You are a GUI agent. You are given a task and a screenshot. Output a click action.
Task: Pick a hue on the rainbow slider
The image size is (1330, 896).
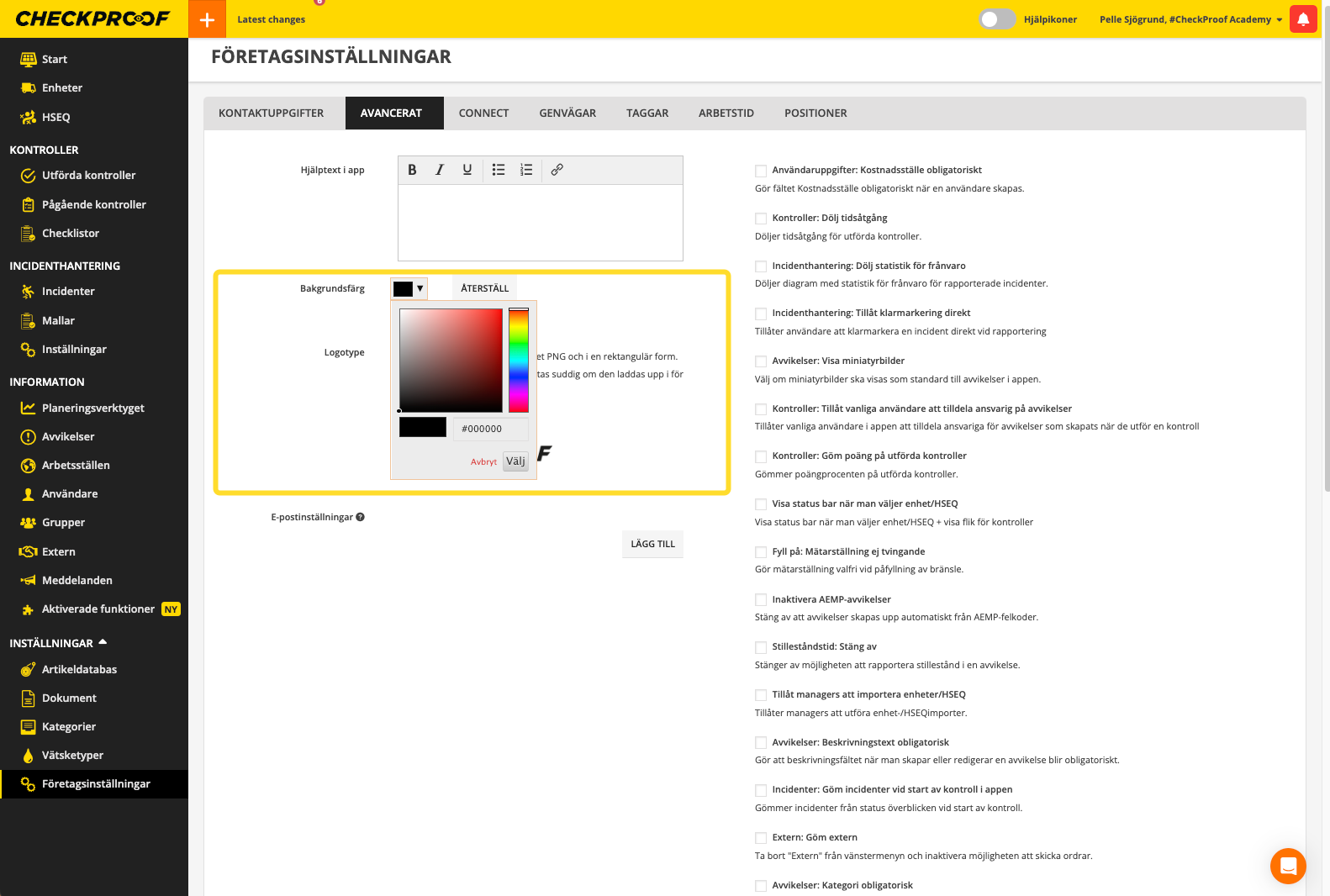pyautogui.click(x=519, y=360)
